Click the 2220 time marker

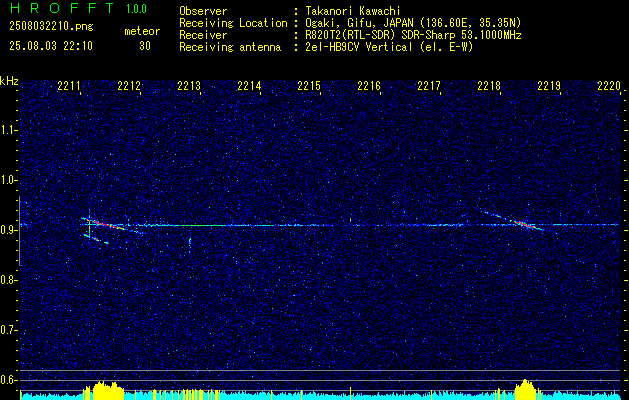609,86
